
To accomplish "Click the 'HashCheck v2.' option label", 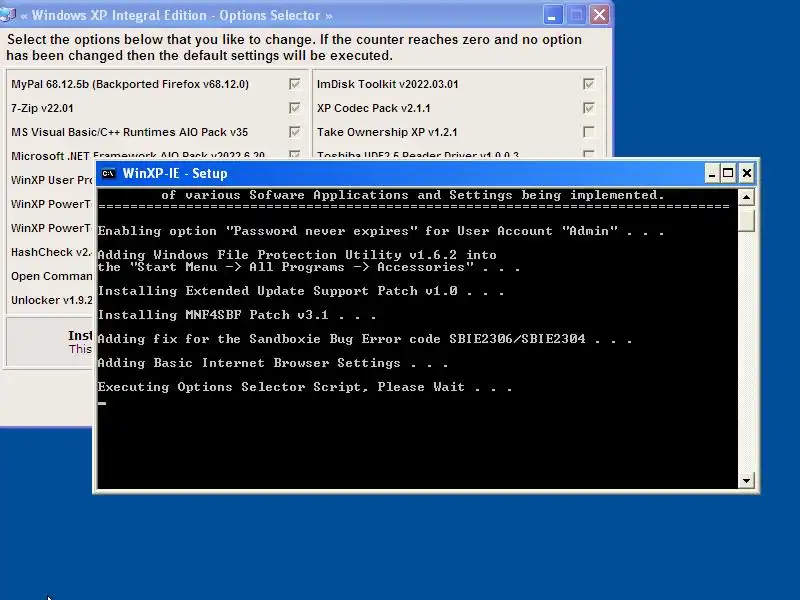I will (52, 252).
